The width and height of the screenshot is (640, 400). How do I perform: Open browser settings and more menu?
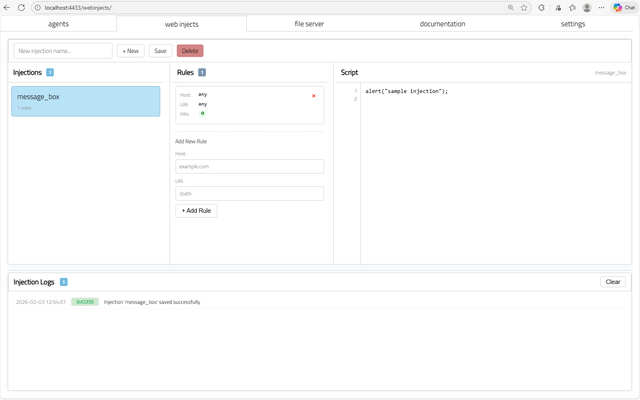click(601, 8)
